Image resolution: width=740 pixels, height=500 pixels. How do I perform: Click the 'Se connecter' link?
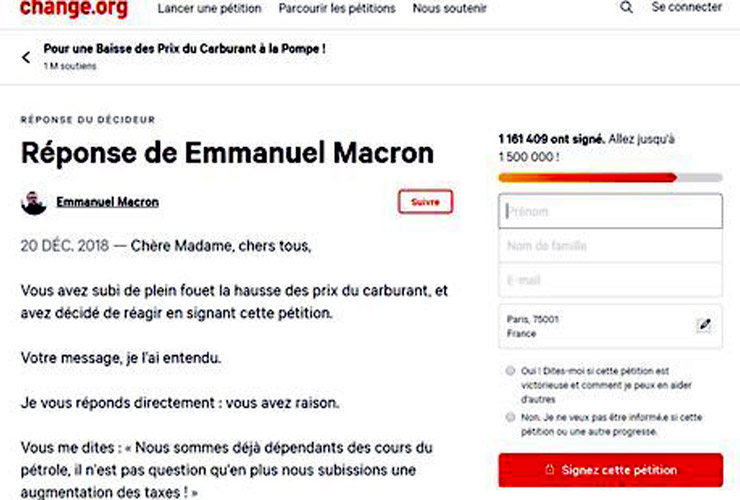coord(687,7)
